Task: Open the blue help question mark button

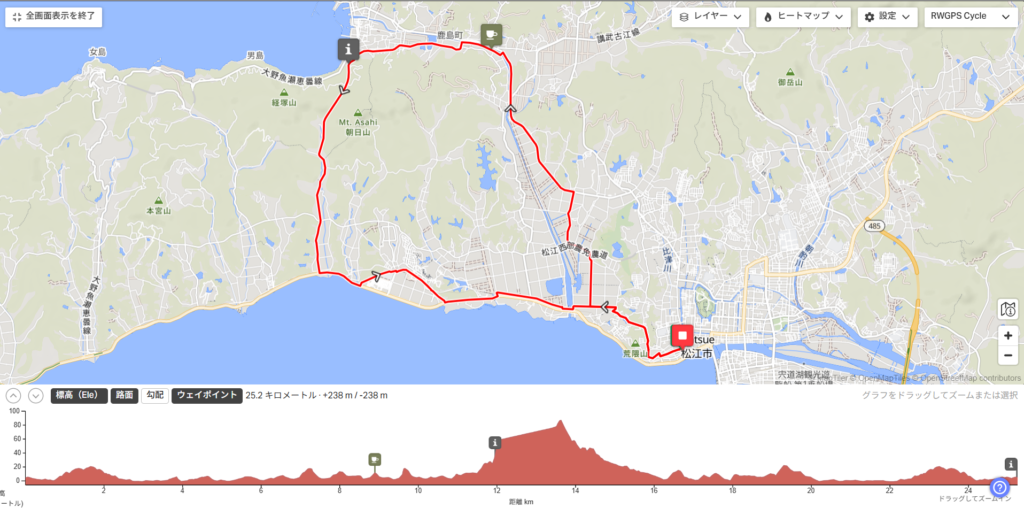Action: point(1000,487)
